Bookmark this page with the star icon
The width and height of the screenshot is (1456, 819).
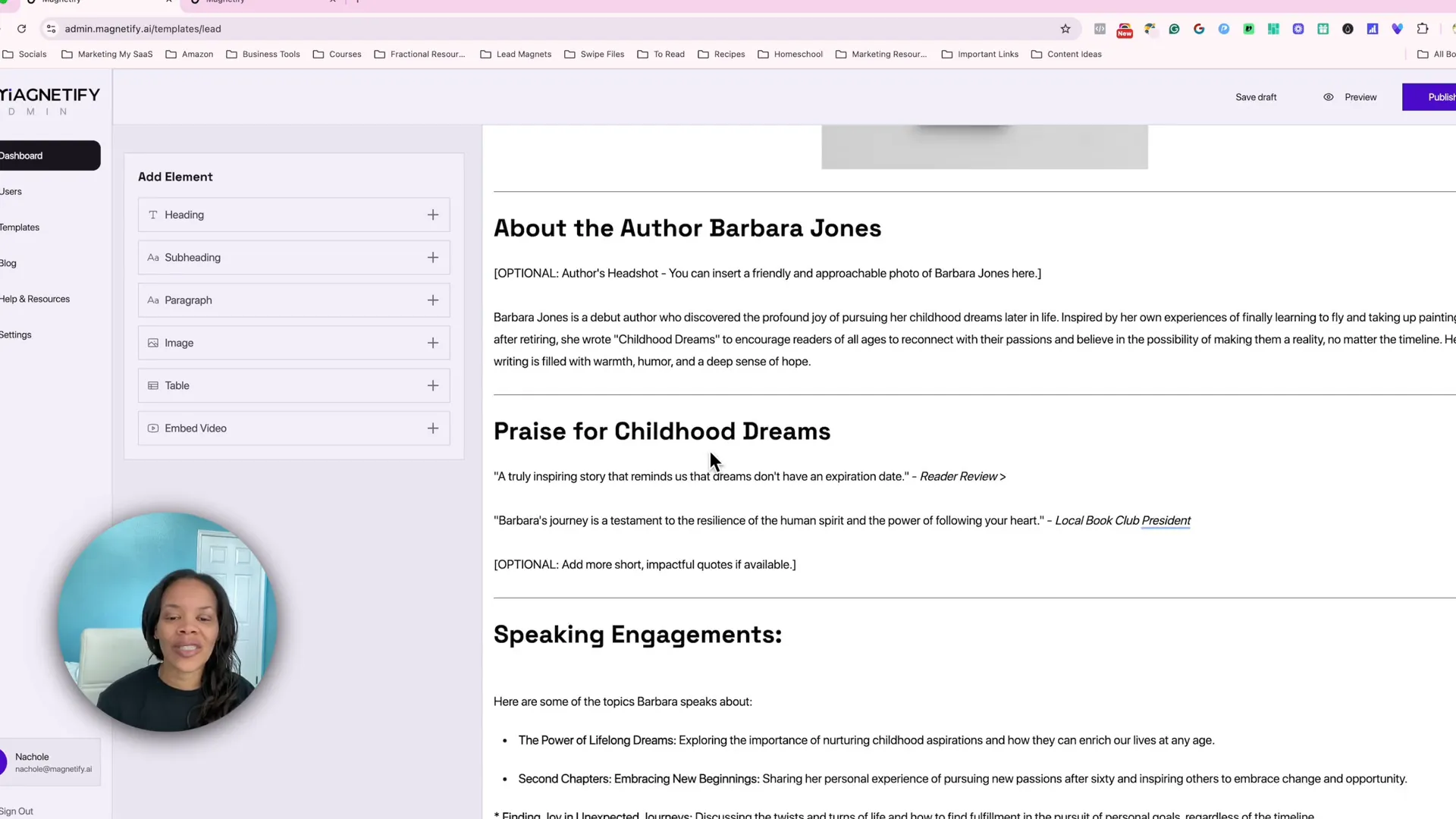coord(1065,29)
